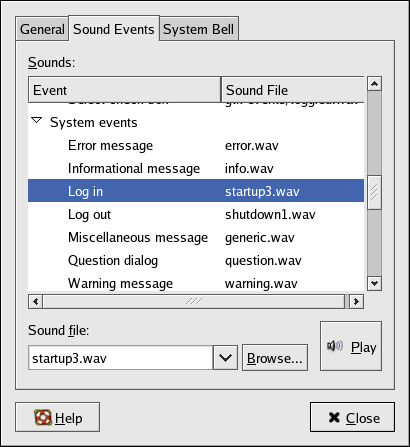Viewport: 410px width, 447px height.
Task: Select the Sound Events tab
Action: (x=114, y=29)
